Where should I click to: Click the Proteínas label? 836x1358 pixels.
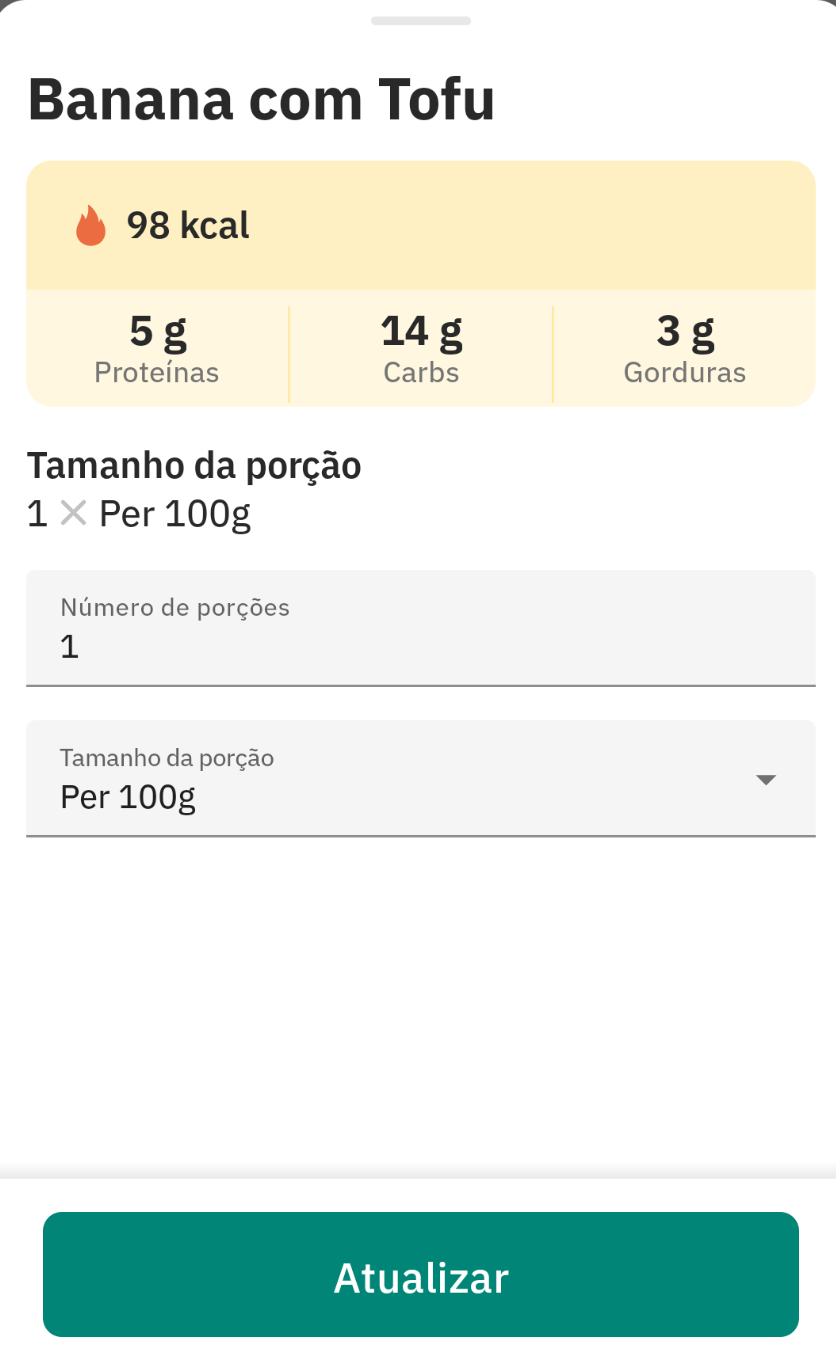pyautogui.click(x=157, y=373)
